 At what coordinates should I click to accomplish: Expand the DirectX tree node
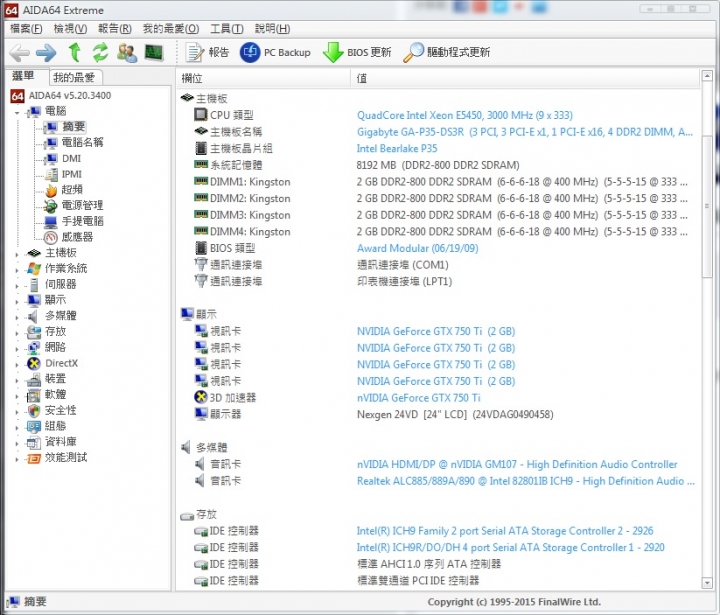click(17, 364)
